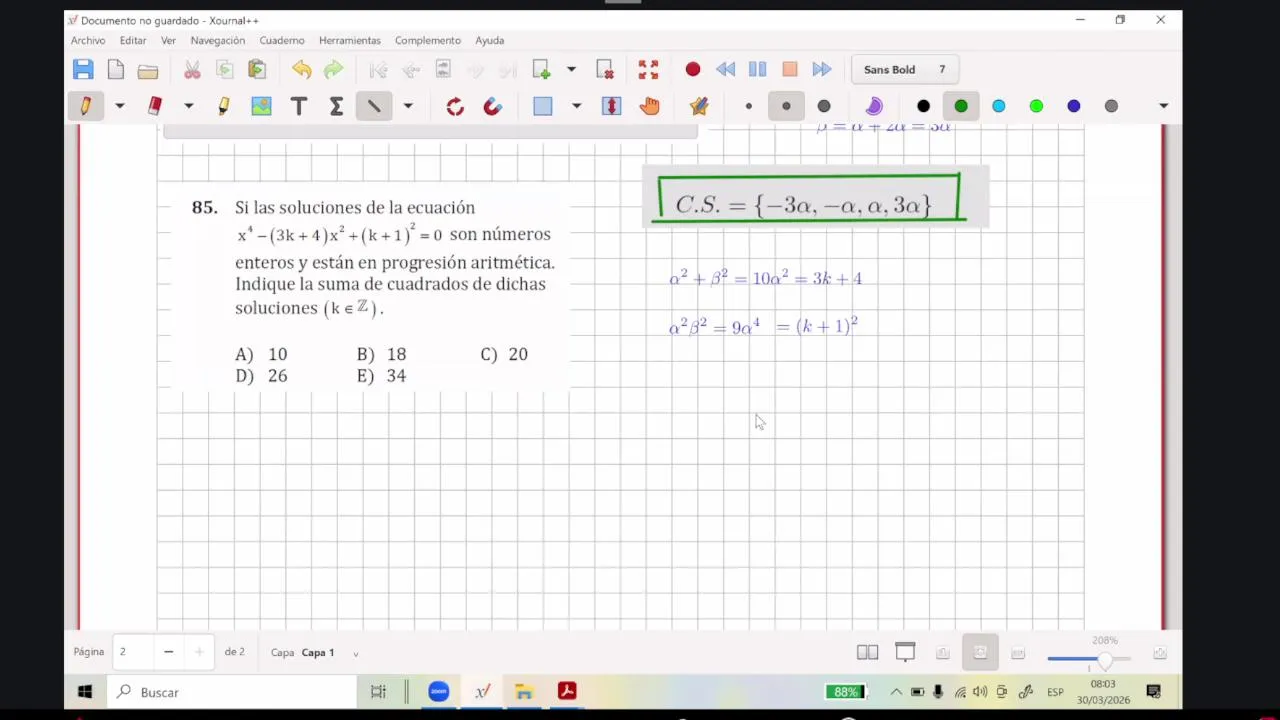
Task: Open the Cuaderno menu
Action: point(282,40)
